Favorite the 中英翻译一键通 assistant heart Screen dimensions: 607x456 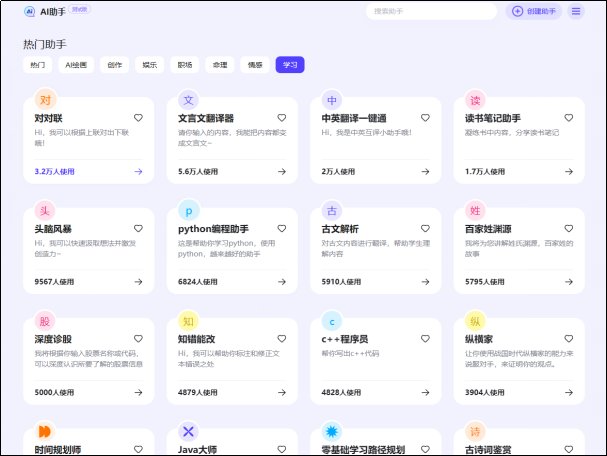tap(425, 118)
